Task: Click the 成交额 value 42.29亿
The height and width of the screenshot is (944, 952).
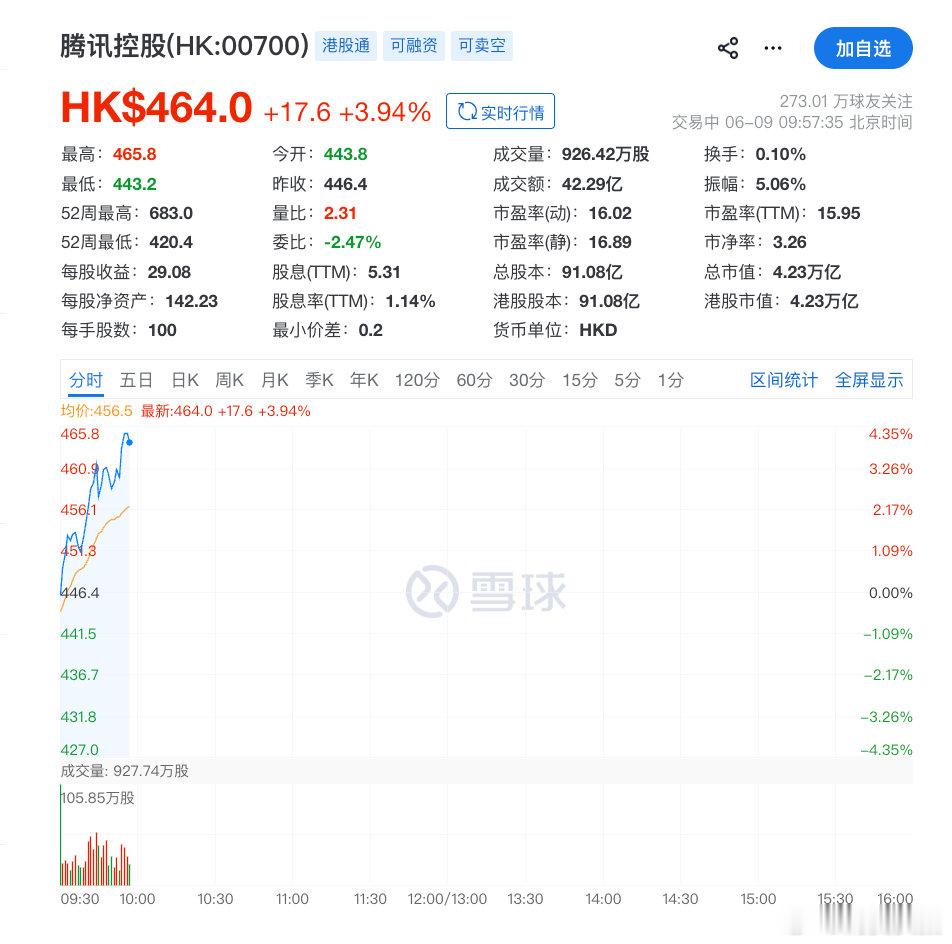Action: tap(592, 184)
